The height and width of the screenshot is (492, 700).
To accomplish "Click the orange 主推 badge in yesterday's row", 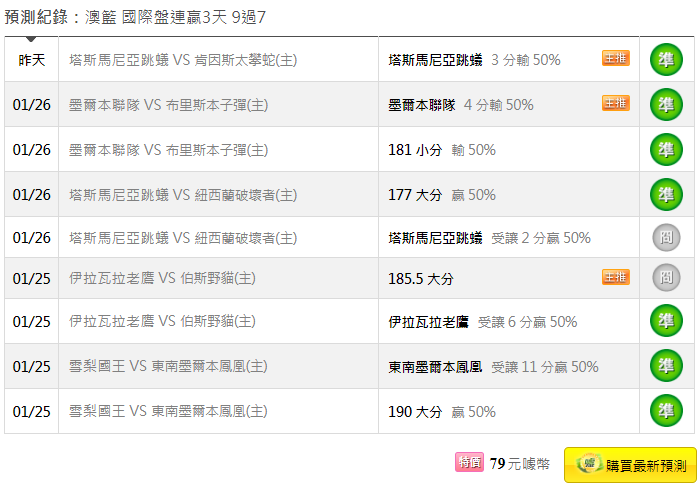I will [616, 58].
